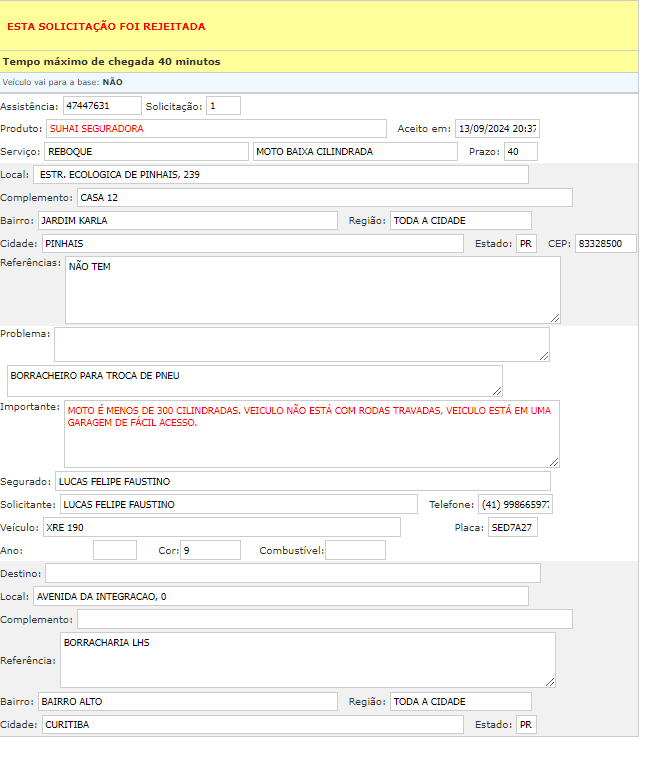Click the Veículo vai para a base: NÃO text

tap(63, 83)
